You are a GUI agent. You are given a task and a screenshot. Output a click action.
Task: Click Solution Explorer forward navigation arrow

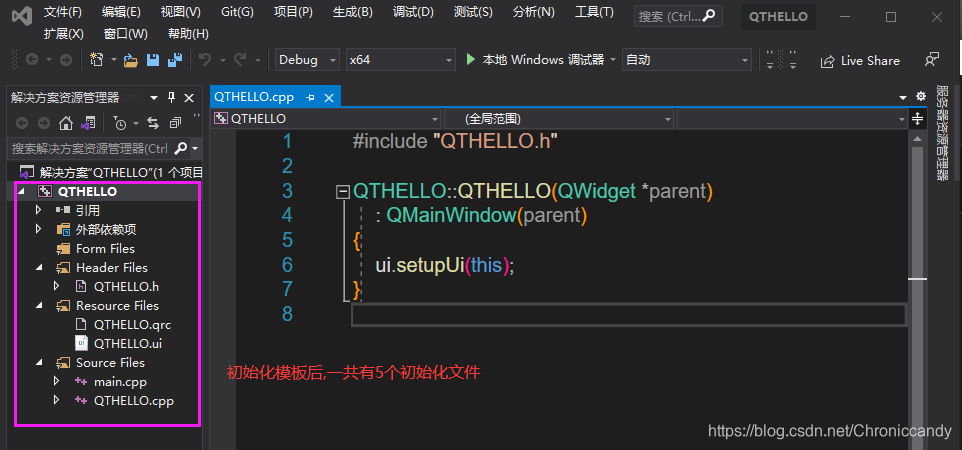(x=44, y=123)
